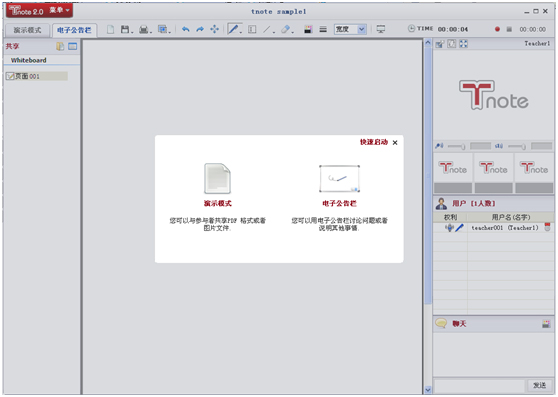Switch to the 演示模式 tab
This screenshot has height=397, width=558.
[27, 30]
